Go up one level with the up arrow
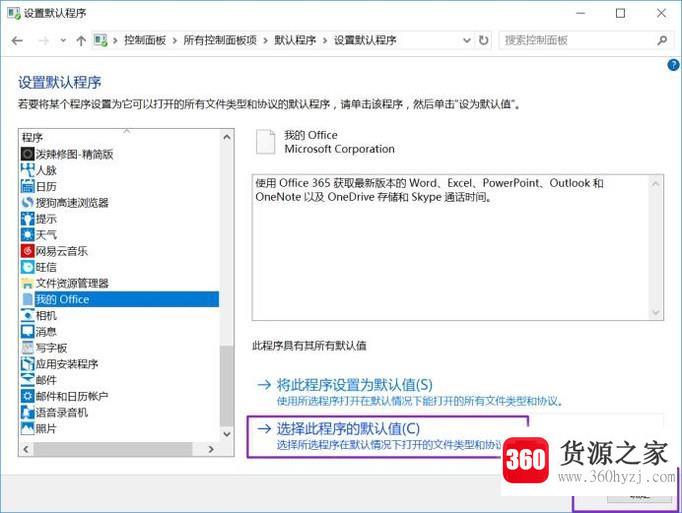The image size is (682, 513). 81,41
